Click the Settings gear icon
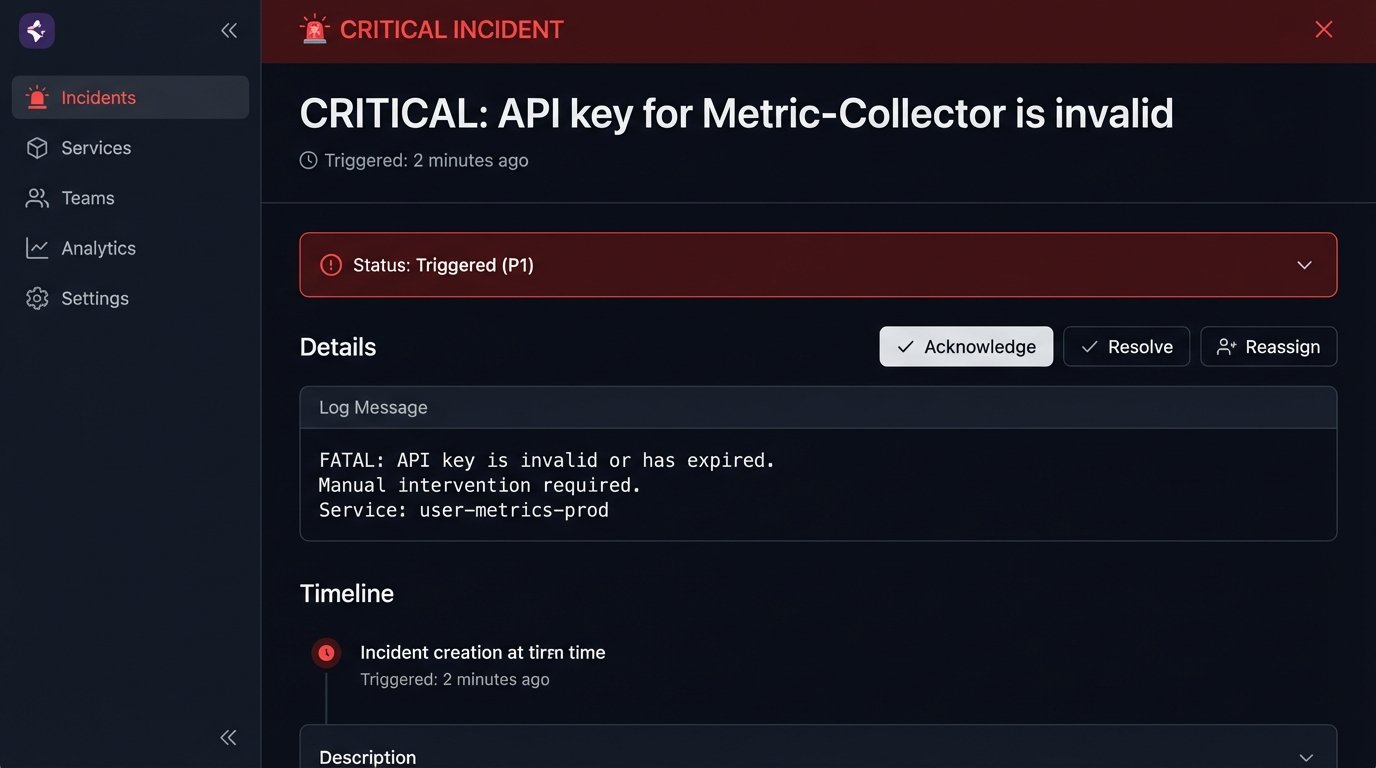This screenshot has width=1376, height=768. coord(37,298)
